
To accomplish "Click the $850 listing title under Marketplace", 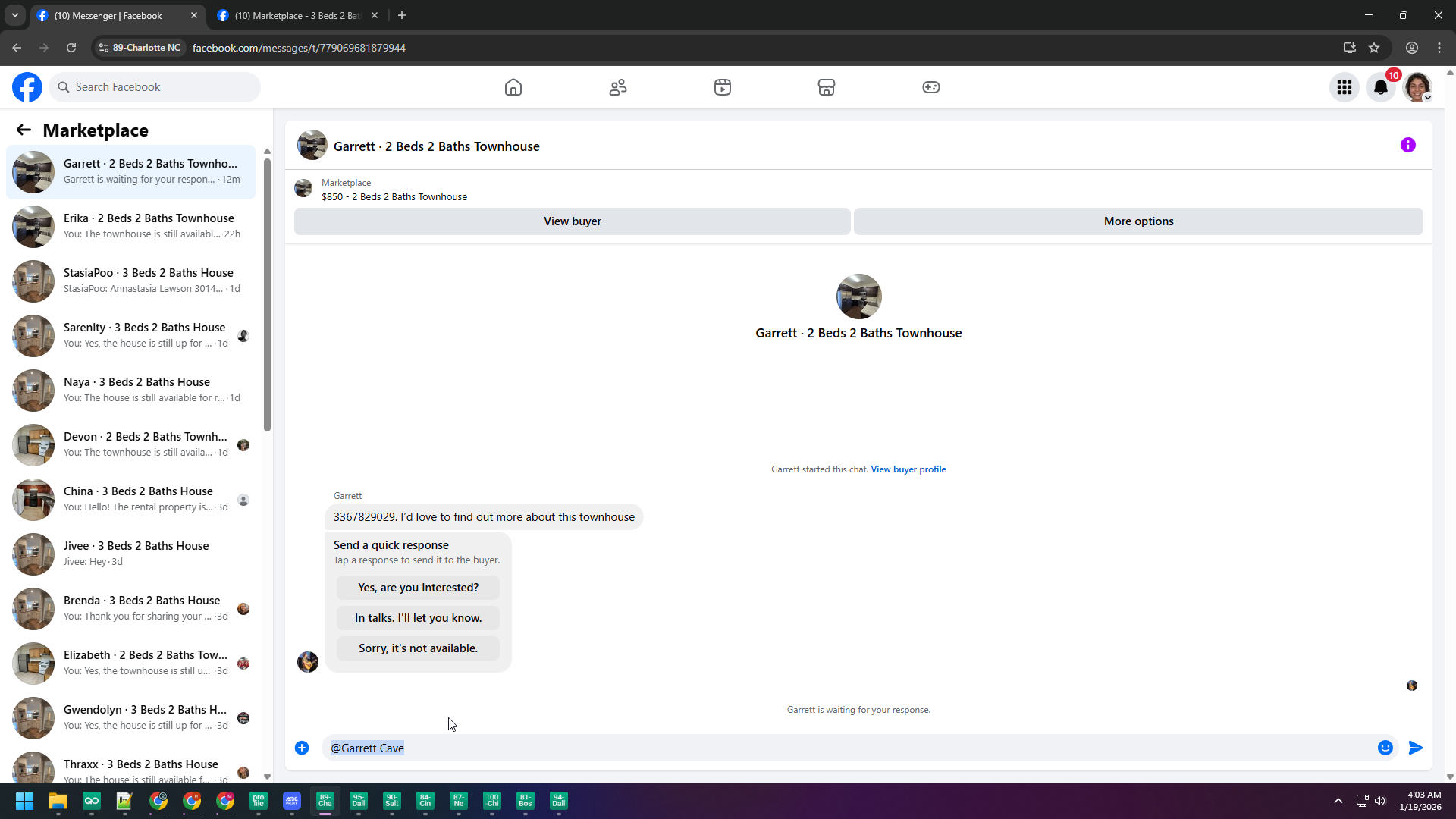I will (x=394, y=197).
